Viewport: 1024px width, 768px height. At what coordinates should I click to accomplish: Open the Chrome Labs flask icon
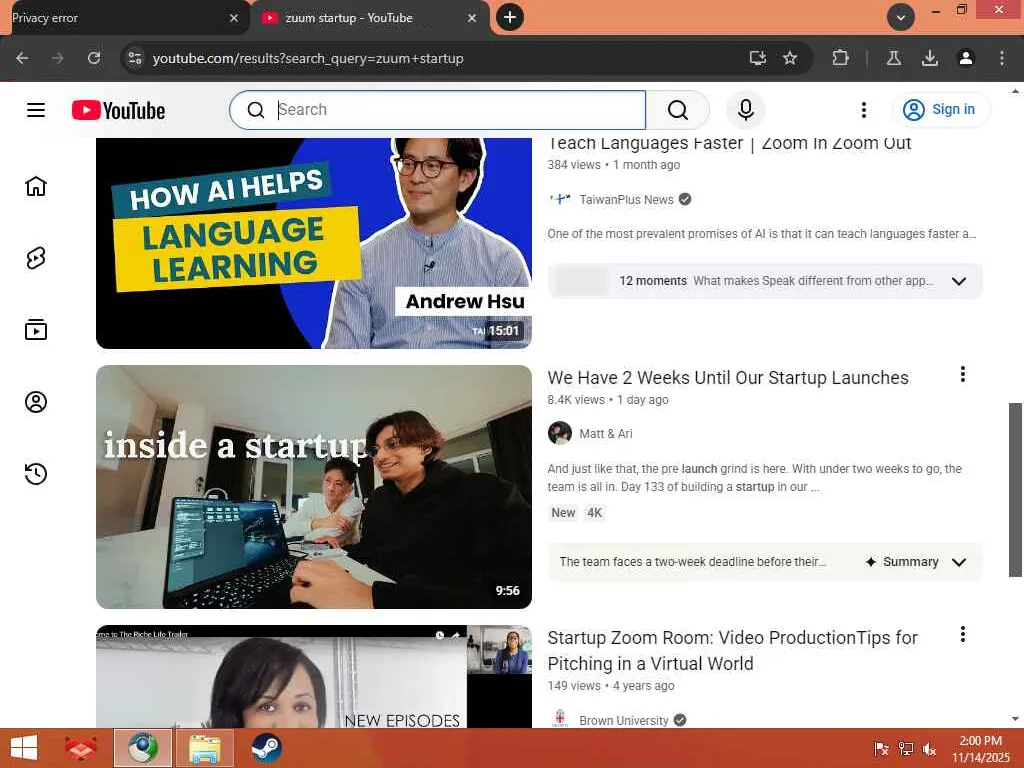pyautogui.click(x=894, y=58)
